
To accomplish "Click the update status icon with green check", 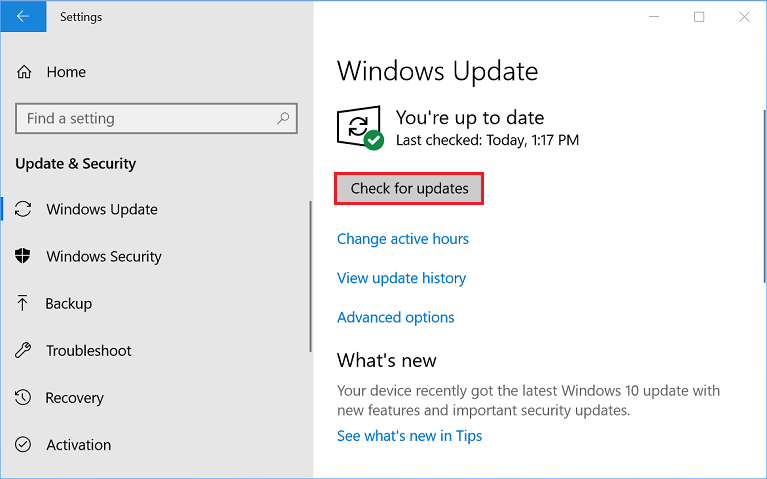I will click(361, 129).
